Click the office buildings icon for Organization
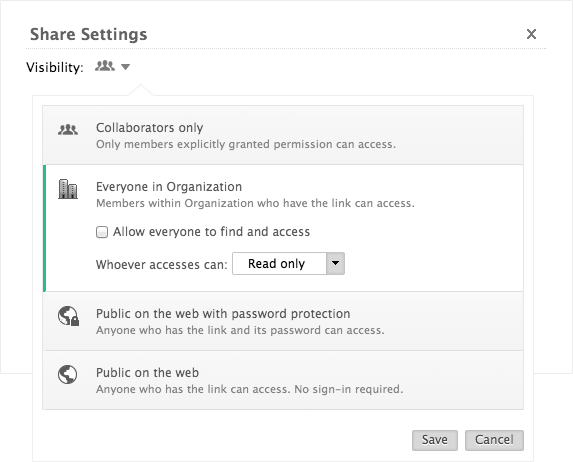The image size is (573, 462). (68, 189)
